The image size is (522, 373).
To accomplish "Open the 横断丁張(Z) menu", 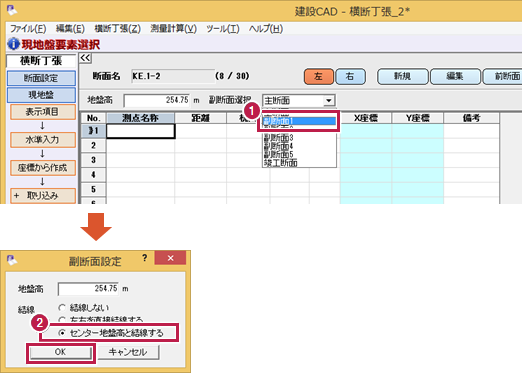I will [117, 29].
